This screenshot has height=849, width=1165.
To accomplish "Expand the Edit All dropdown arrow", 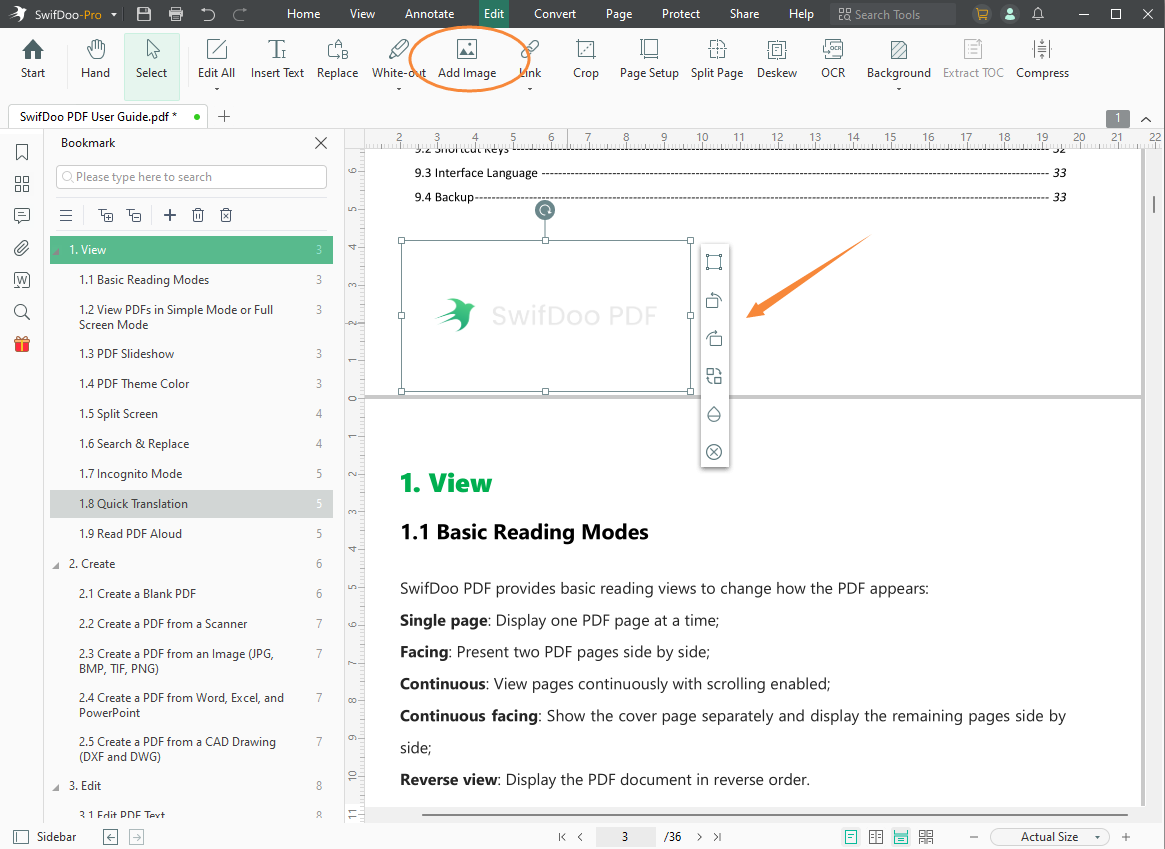I will [x=216, y=89].
